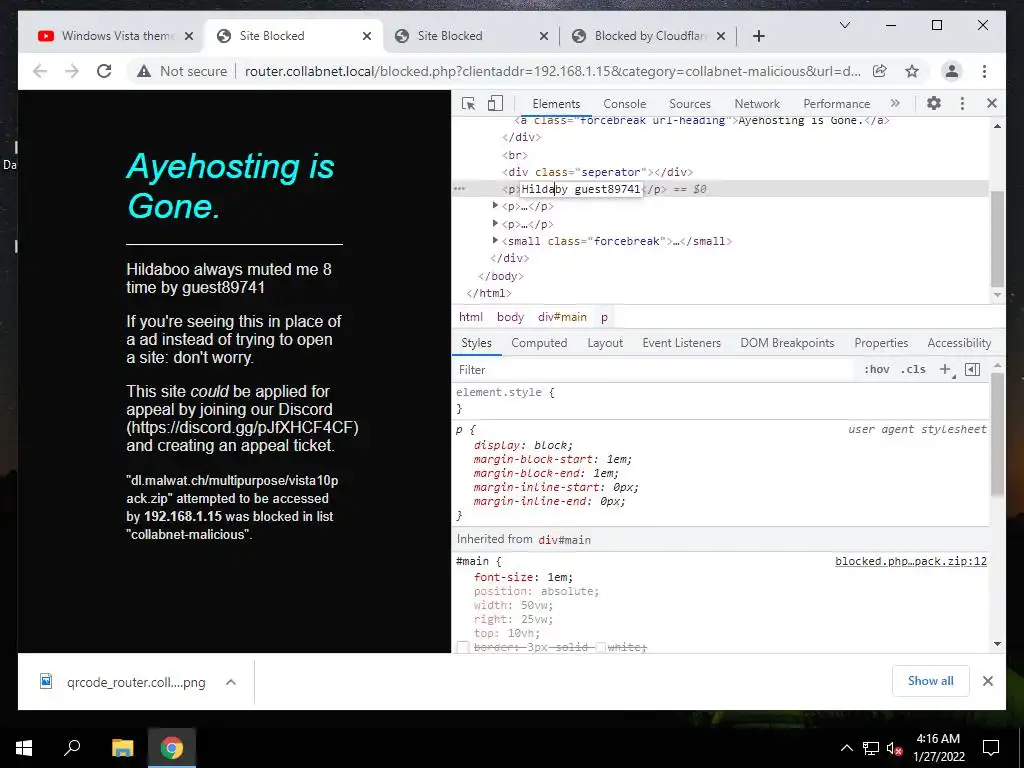This screenshot has width=1024, height=768.
Task: Open taskbar search
Action: tap(72, 747)
